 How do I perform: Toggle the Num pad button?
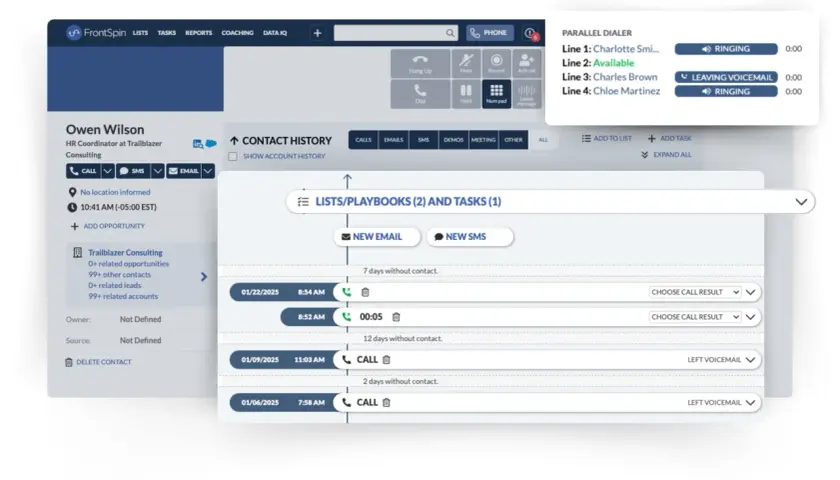coord(497,94)
